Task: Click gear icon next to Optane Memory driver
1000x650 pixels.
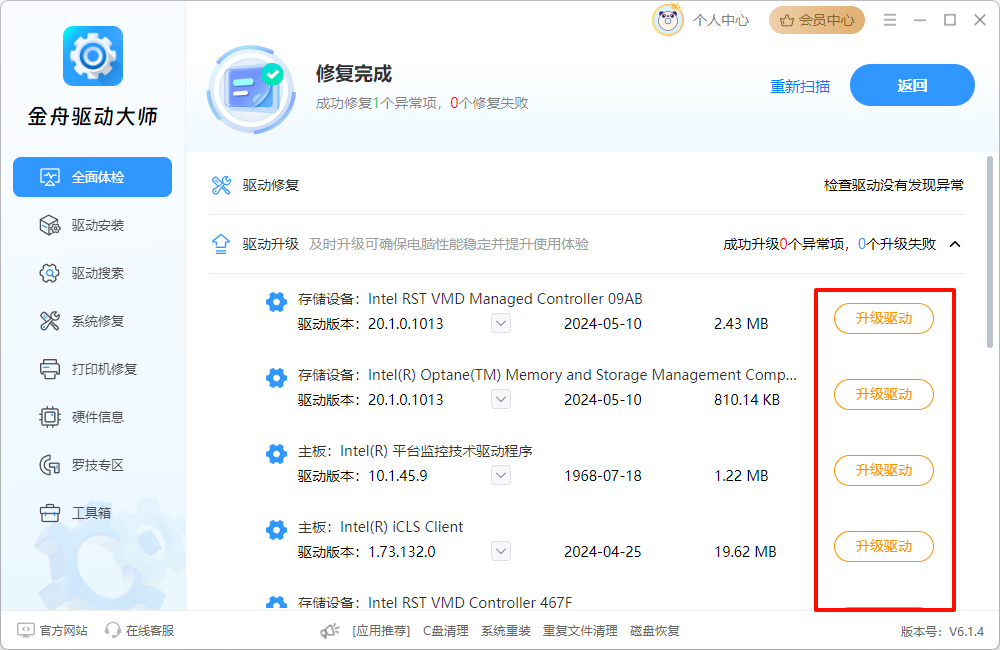Action: (276, 378)
